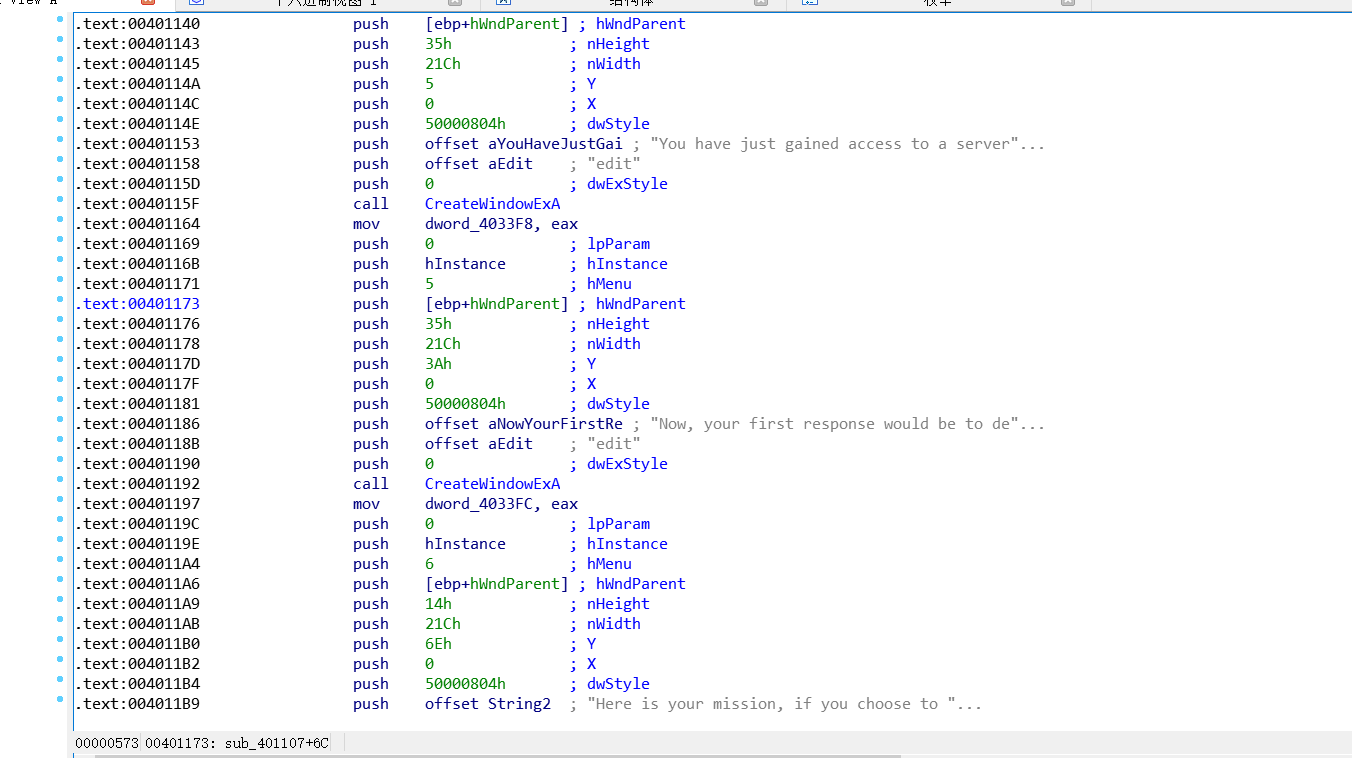Click comment "You have just gained access to a server"
Viewport: 1352px width, 758px height.
(x=847, y=144)
